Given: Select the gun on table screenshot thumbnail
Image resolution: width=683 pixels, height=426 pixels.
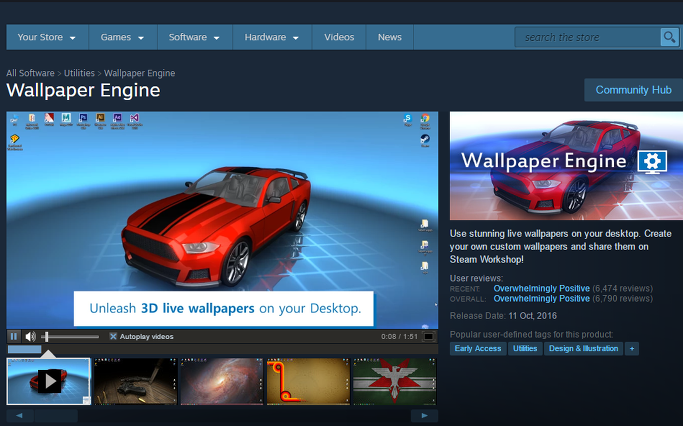Looking at the screenshot, I should 135,381.
